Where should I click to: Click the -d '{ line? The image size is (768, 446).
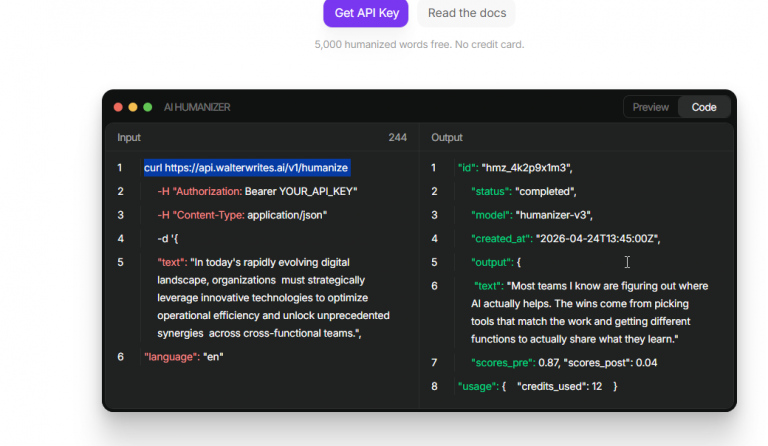tap(168, 239)
